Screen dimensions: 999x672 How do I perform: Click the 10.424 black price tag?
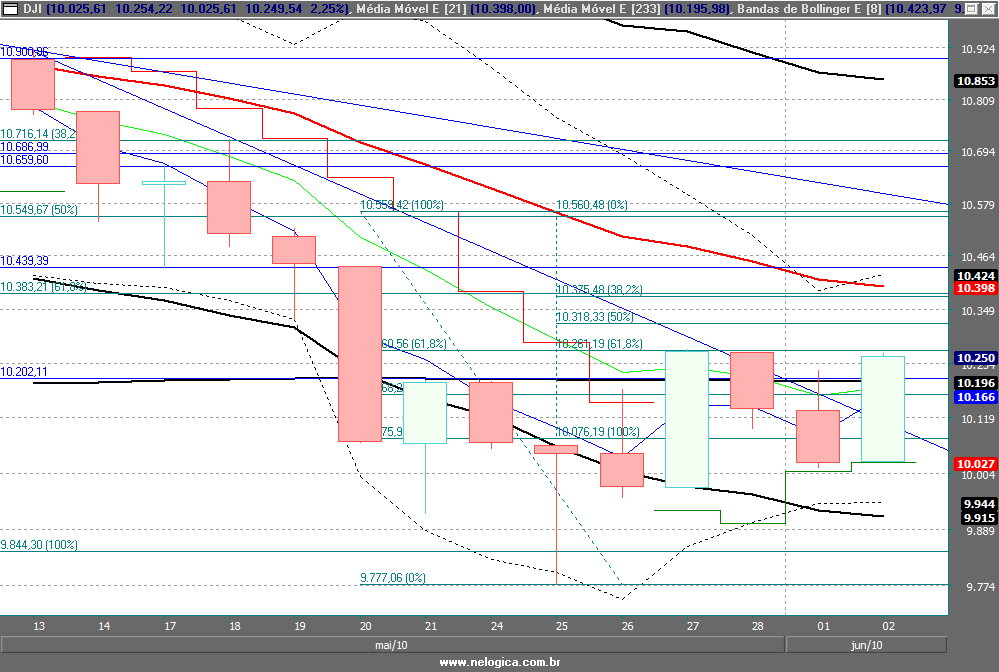click(x=975, y=276)
